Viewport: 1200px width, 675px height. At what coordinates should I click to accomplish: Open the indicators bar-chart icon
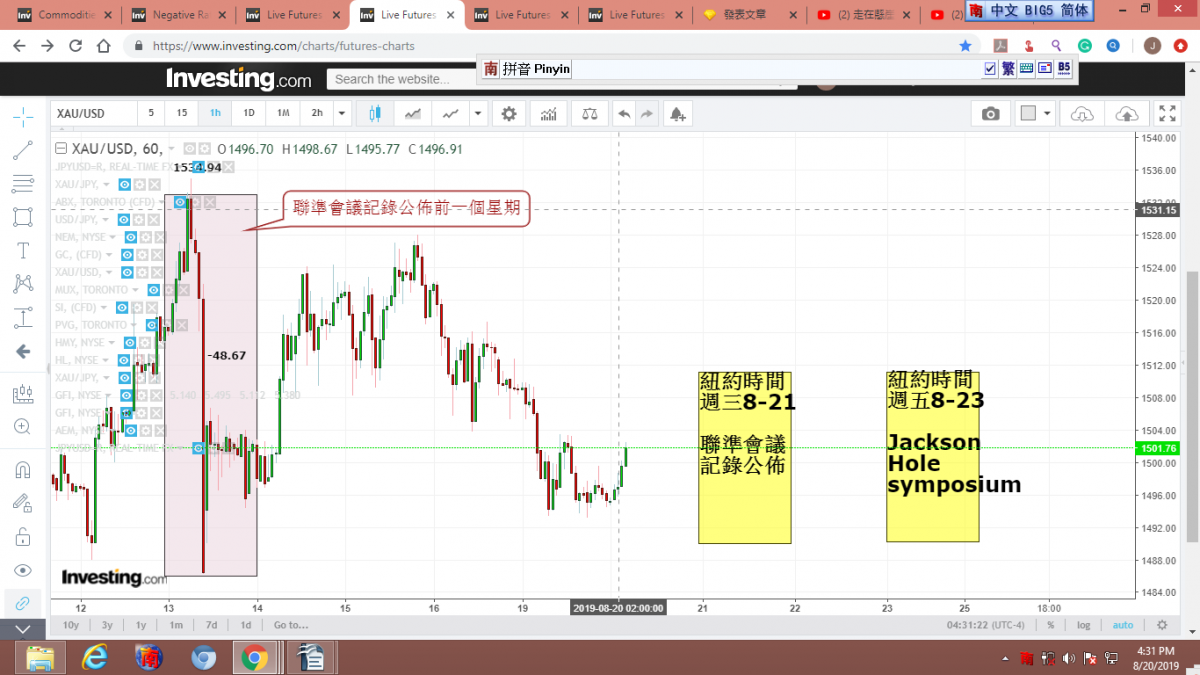click(548, 114)
